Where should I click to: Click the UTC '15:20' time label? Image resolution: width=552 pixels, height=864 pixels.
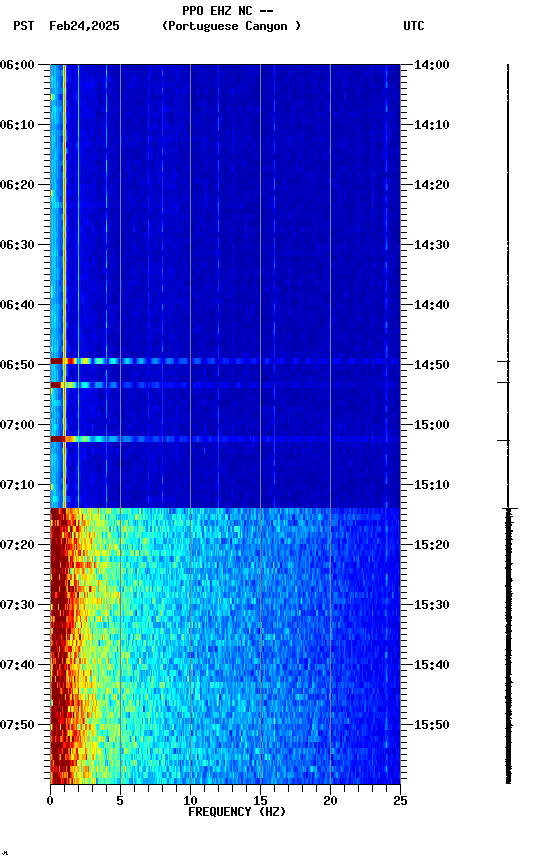432,545
